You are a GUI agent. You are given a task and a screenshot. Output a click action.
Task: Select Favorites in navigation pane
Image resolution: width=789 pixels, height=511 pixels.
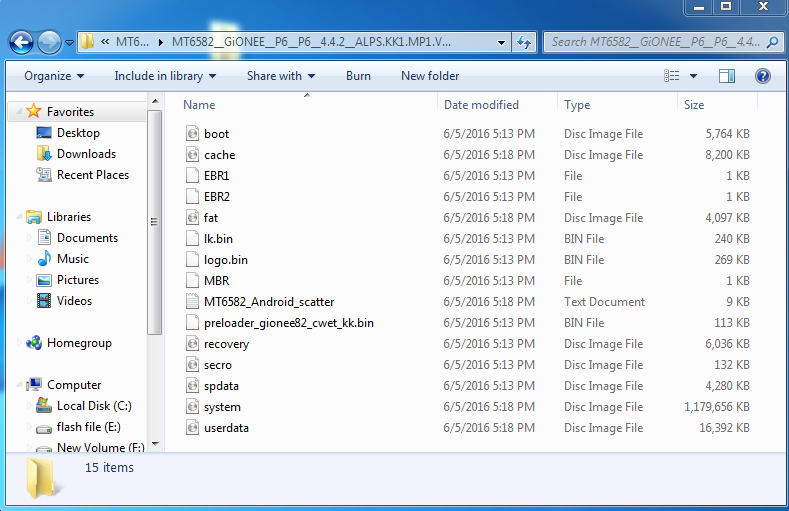point(70,112)
